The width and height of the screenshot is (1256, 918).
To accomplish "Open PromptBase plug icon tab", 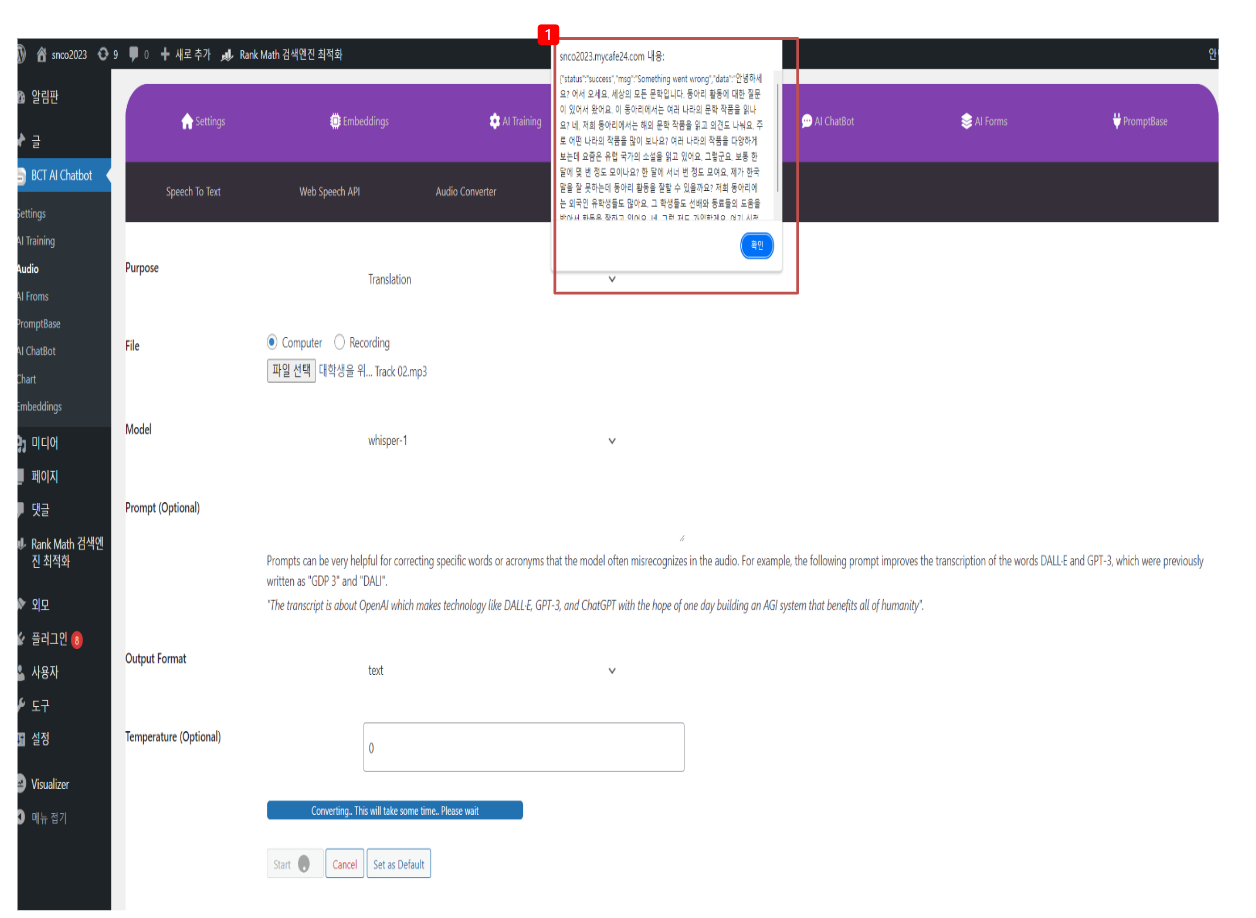I will point(1116,122).
